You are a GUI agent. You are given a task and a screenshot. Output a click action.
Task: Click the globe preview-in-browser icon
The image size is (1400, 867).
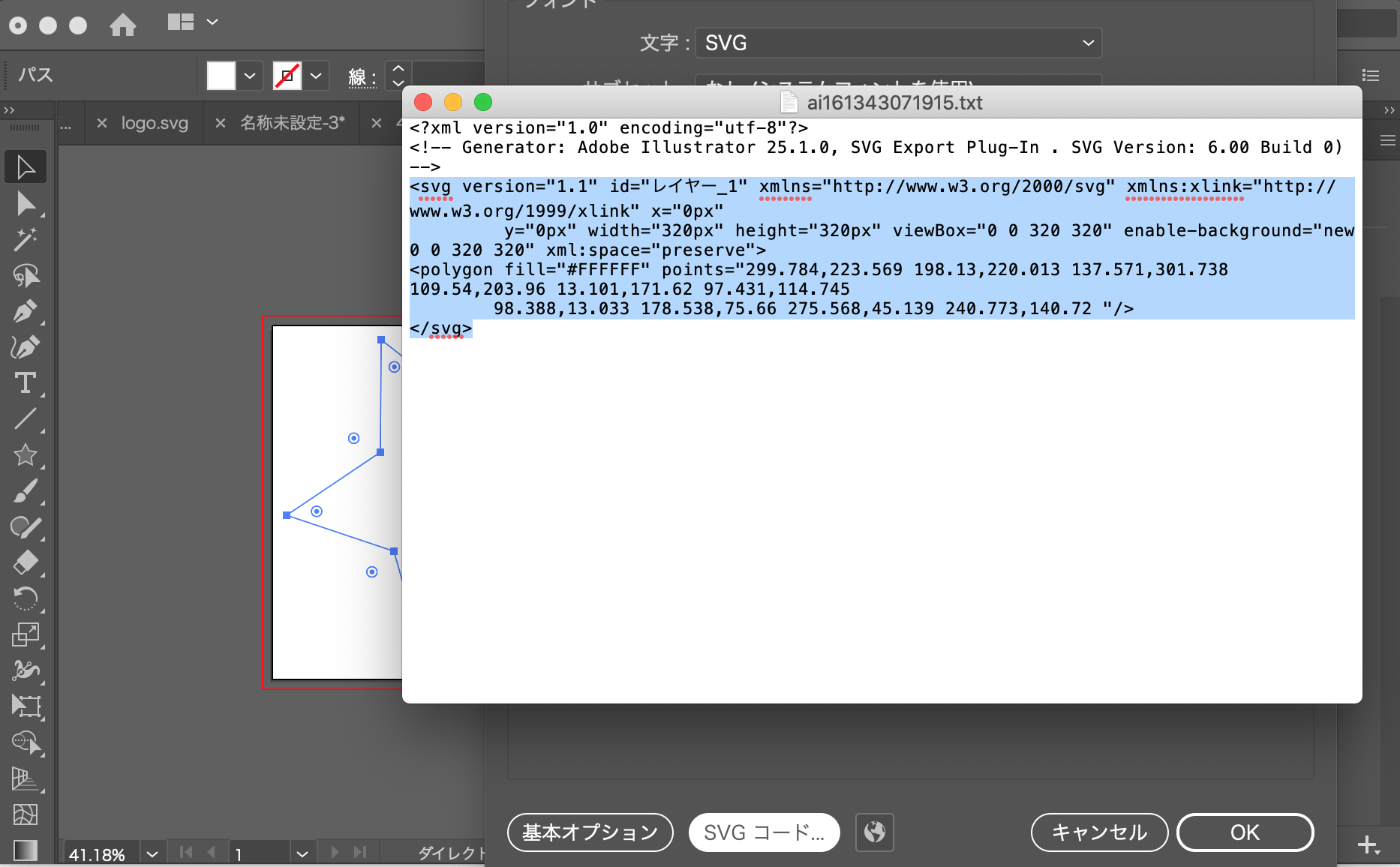pyautogui.click(x=875, y=832)
